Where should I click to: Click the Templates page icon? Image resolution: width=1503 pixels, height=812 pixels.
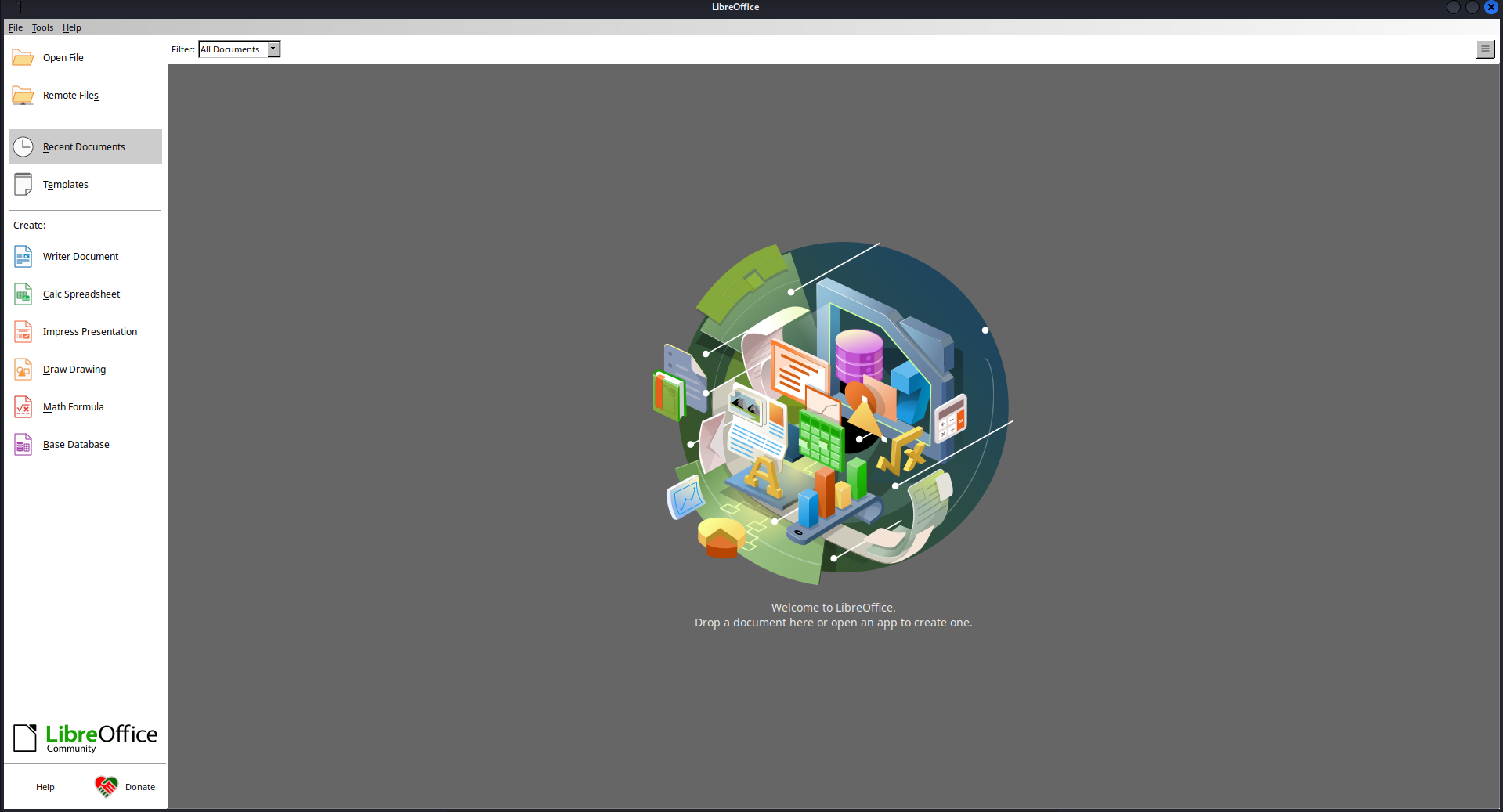23,185
